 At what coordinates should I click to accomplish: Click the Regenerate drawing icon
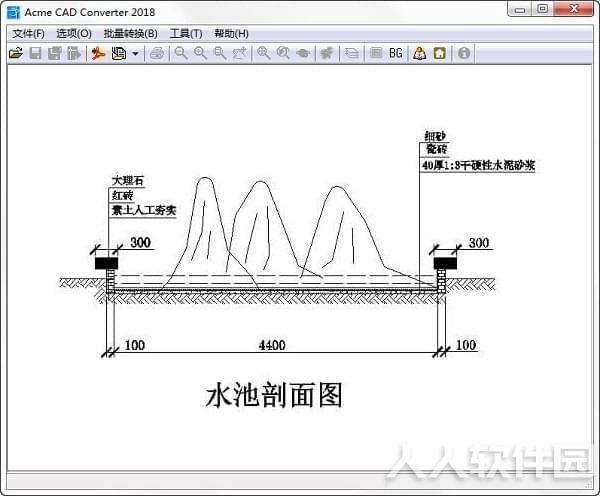pos(327,53)
